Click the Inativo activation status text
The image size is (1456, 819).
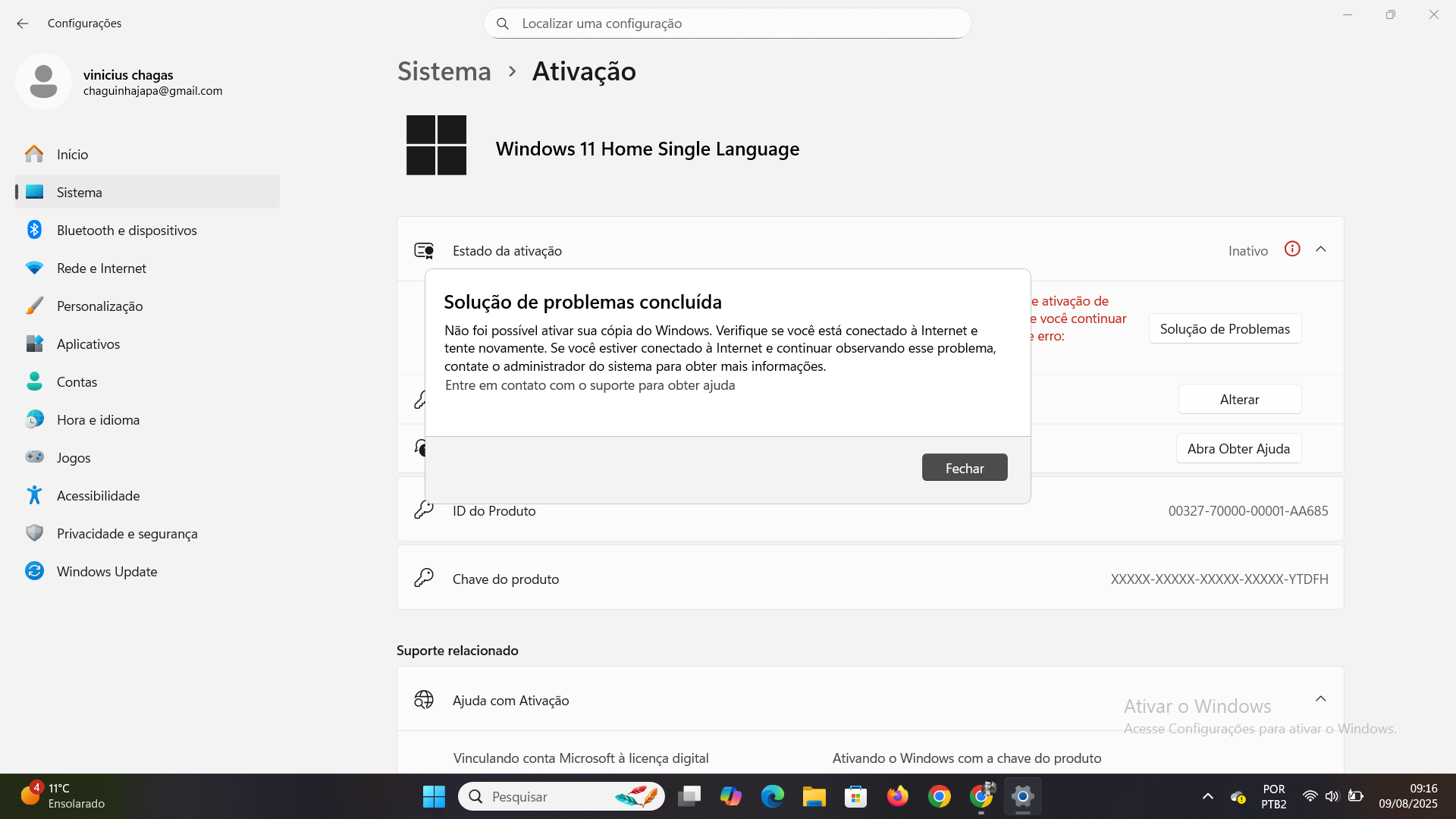(1248, 251)
